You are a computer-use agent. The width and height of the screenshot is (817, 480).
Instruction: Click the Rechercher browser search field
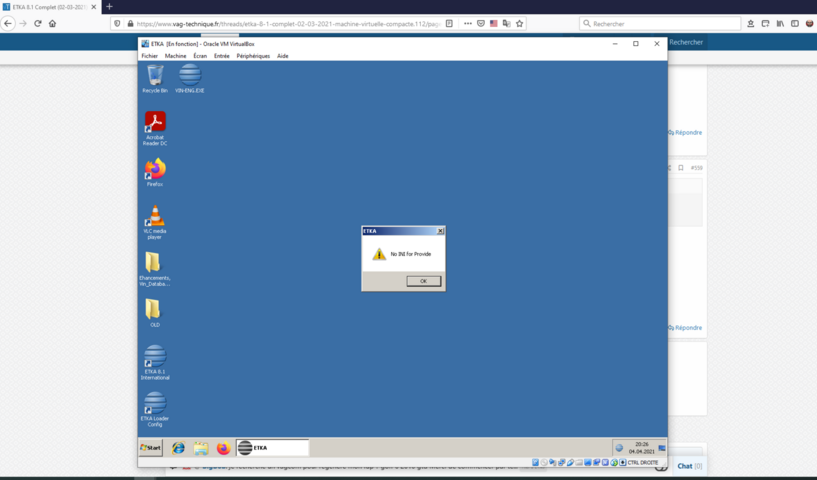pos(660,23)
